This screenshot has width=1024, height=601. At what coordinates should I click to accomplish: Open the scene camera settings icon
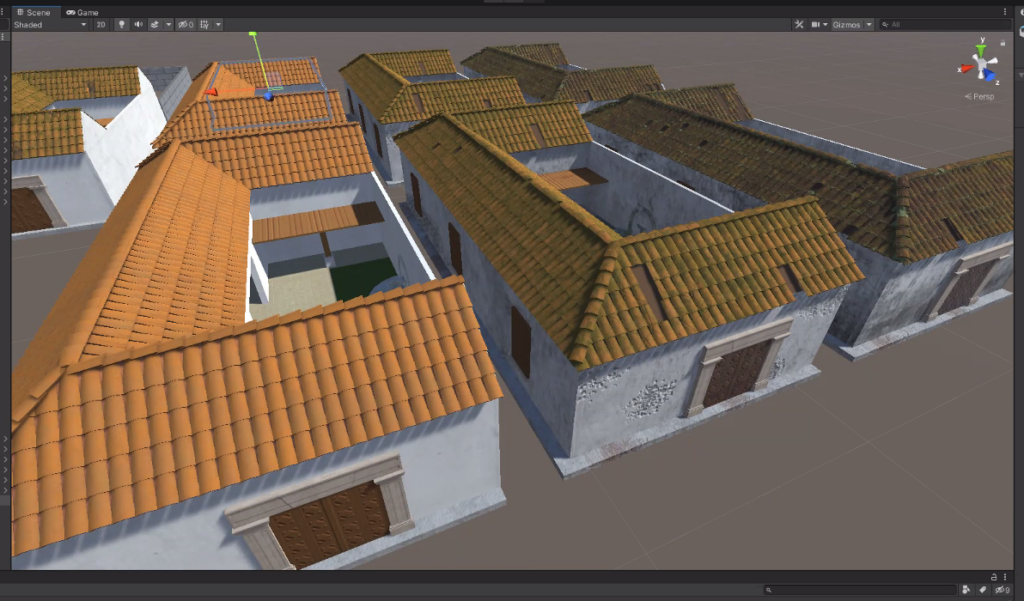[817, 24]
